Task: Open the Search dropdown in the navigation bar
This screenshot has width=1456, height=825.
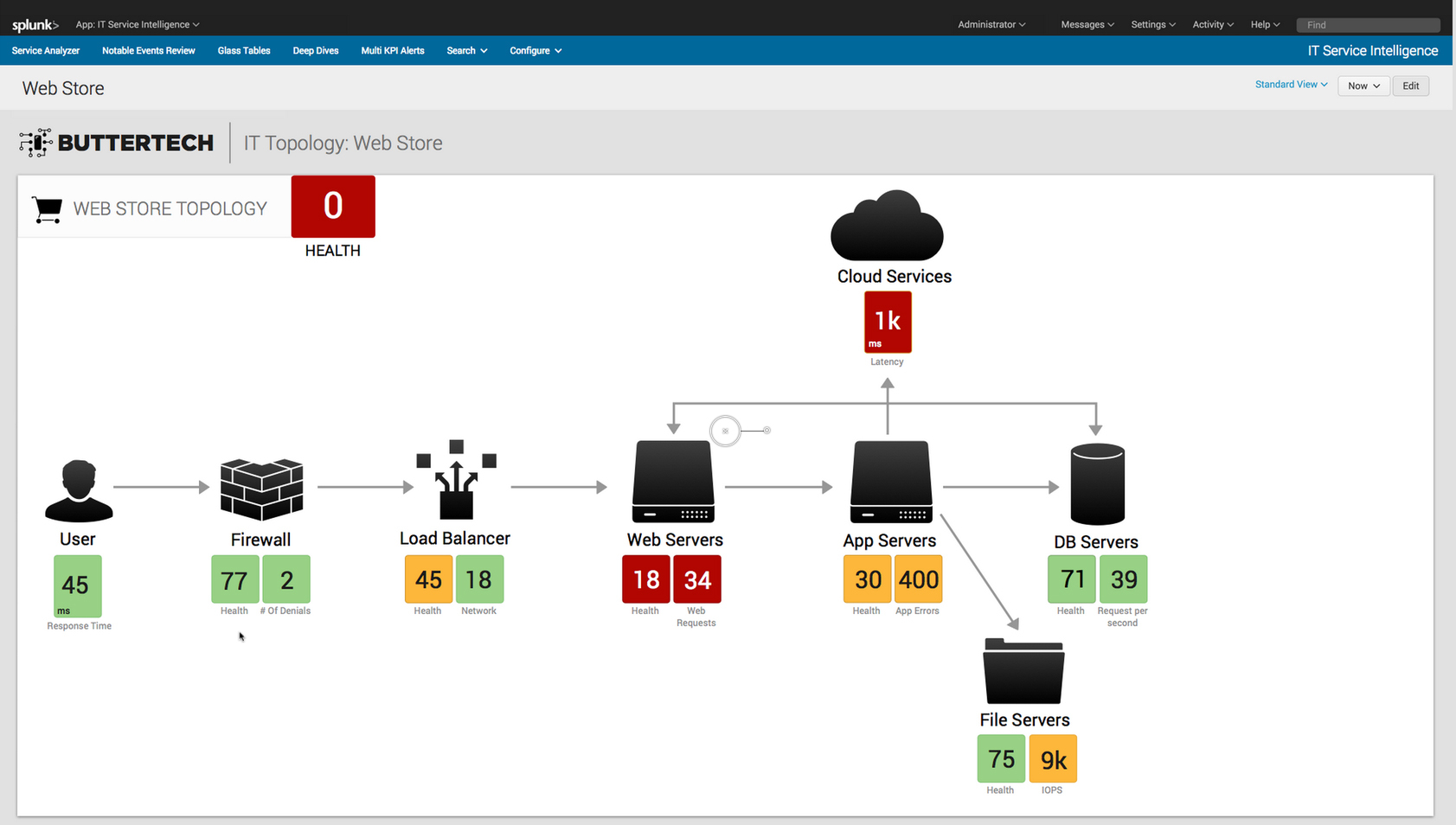Action: pyautogui.click(x=466, y=50)
